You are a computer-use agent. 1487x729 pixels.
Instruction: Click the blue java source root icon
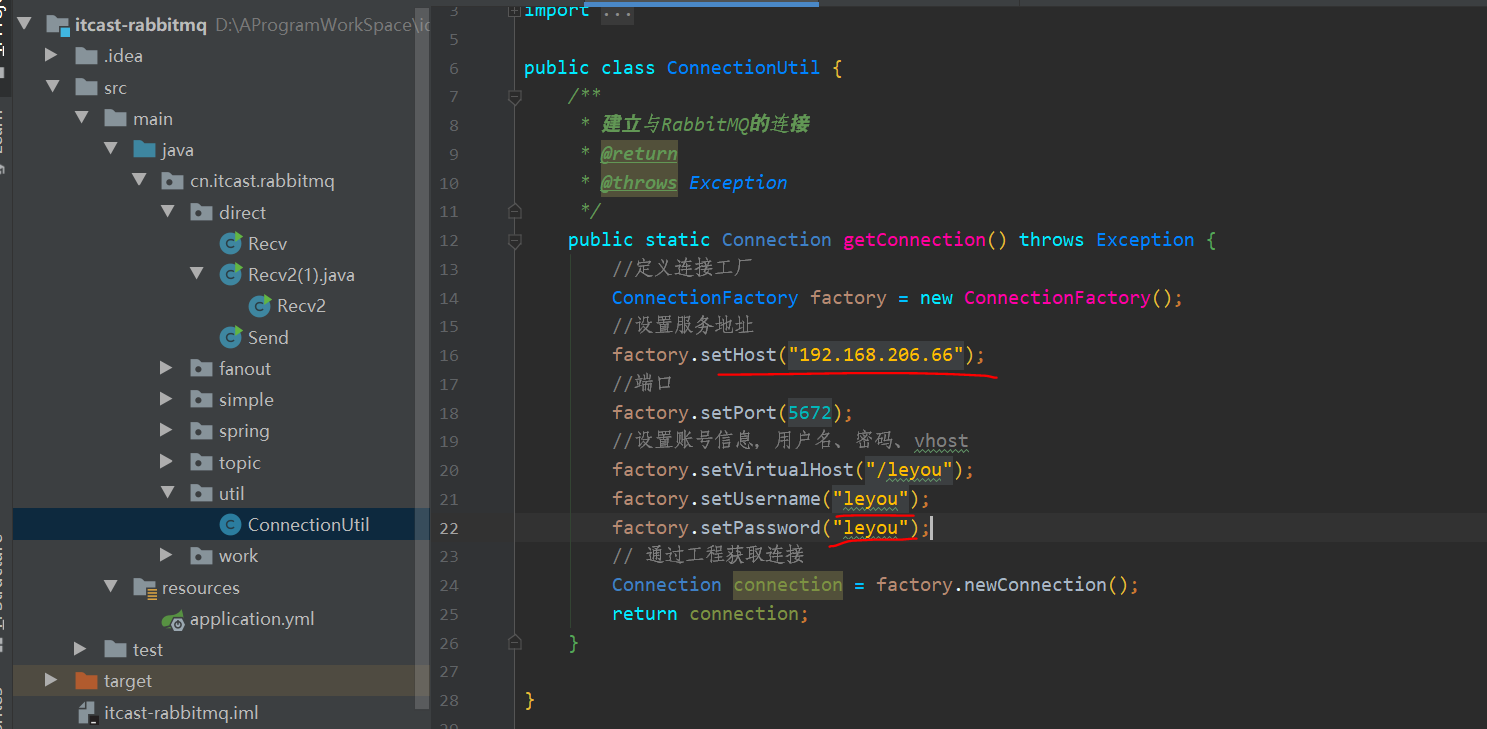(x=145, y=149)
